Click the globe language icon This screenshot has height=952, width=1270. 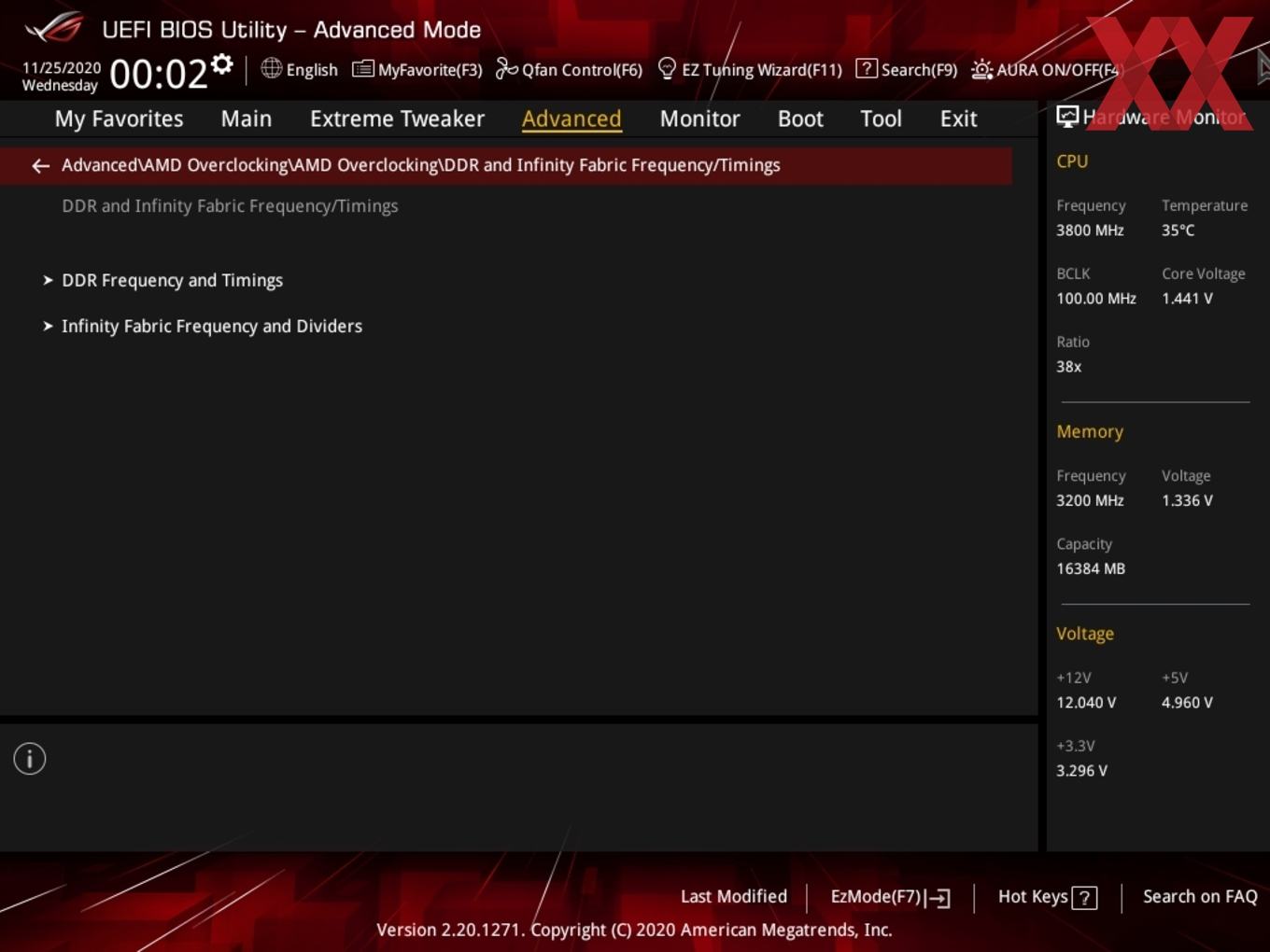coord(271,68)
